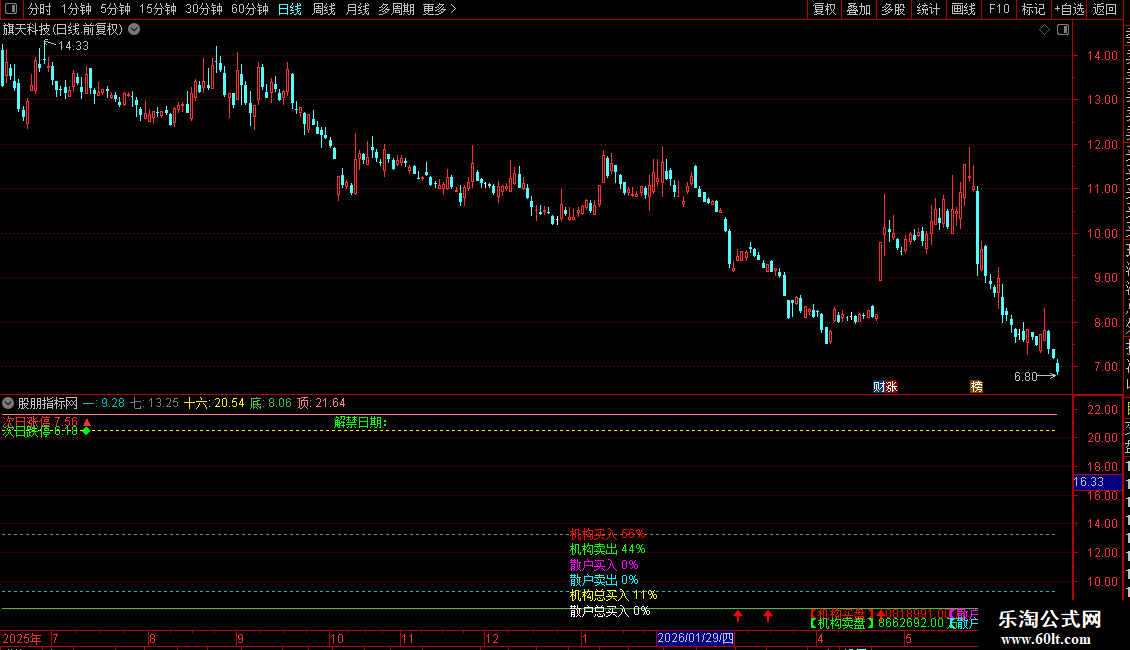
Task: Click the 统计 statistics button
Action: [928, 9]
